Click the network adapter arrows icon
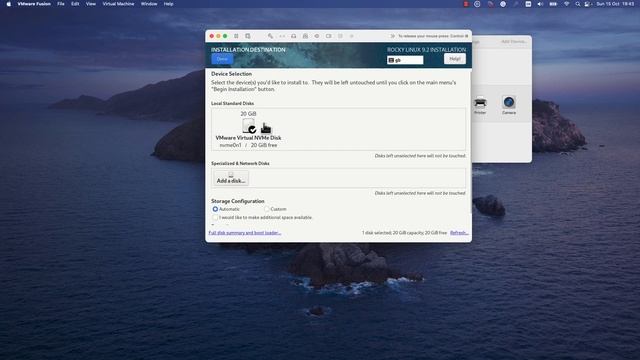The image size is (640, 360). tap(282, 36)
